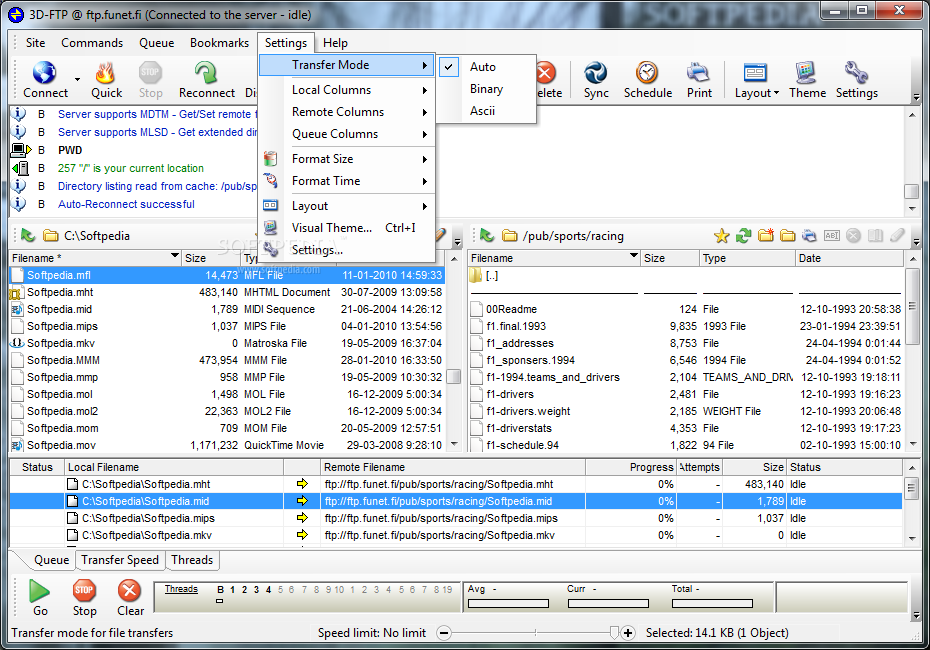The height and width of the screenshot is (650, 930).
Task: Stop the queue with red Stop icon
Action: pyautogui.click(x=84, y=590)
